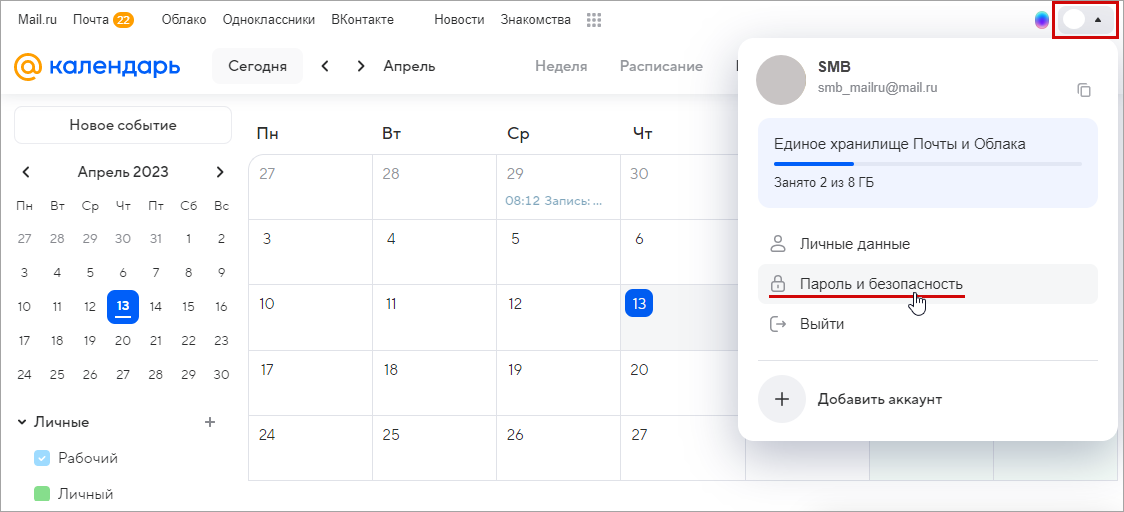The height and width of the screenshot is (512, 1124).
Task: Click the storage usage progress bar
Action: [x=927, y=163]
